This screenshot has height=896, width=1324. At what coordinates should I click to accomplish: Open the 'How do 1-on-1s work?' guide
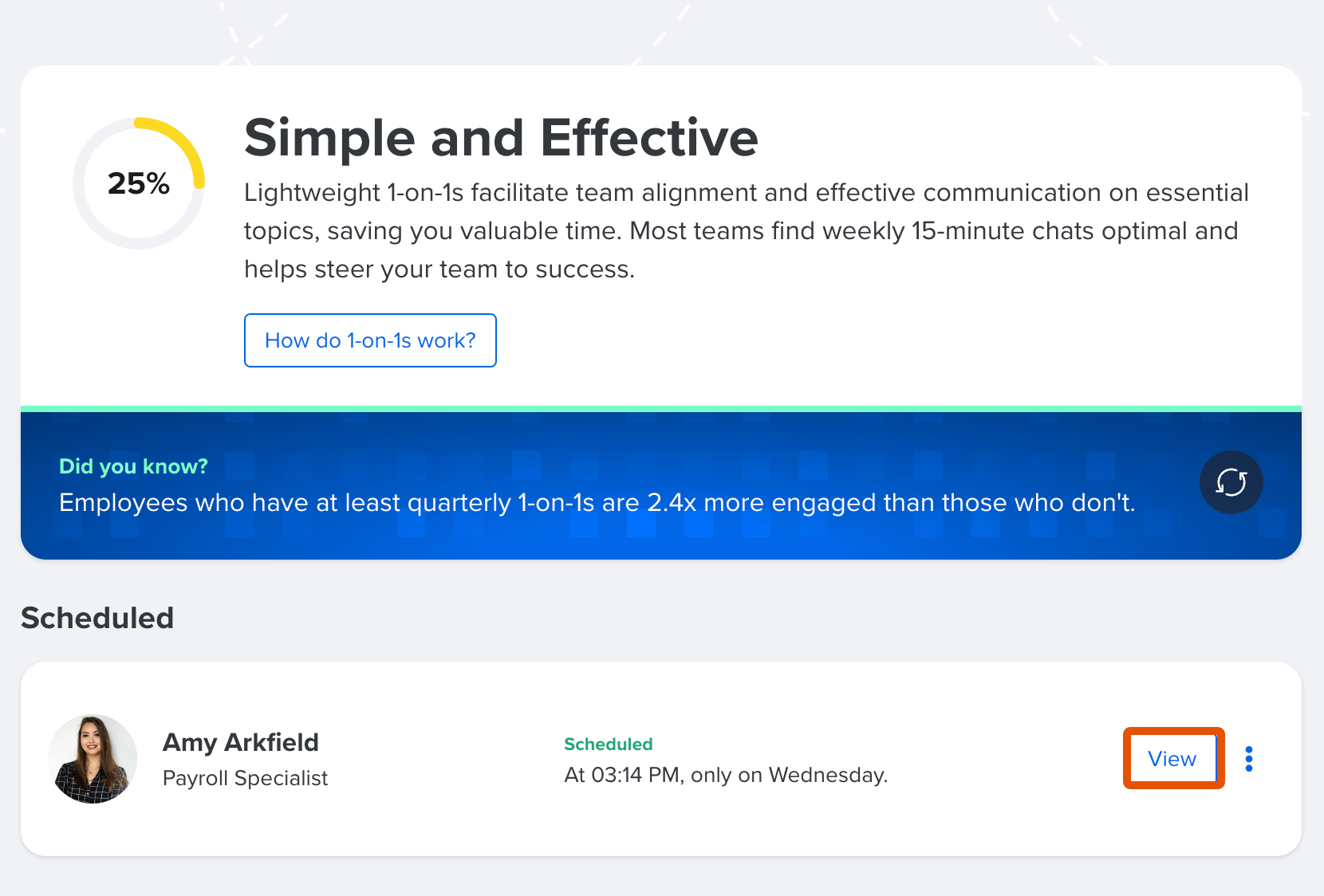tap(370, 340)
